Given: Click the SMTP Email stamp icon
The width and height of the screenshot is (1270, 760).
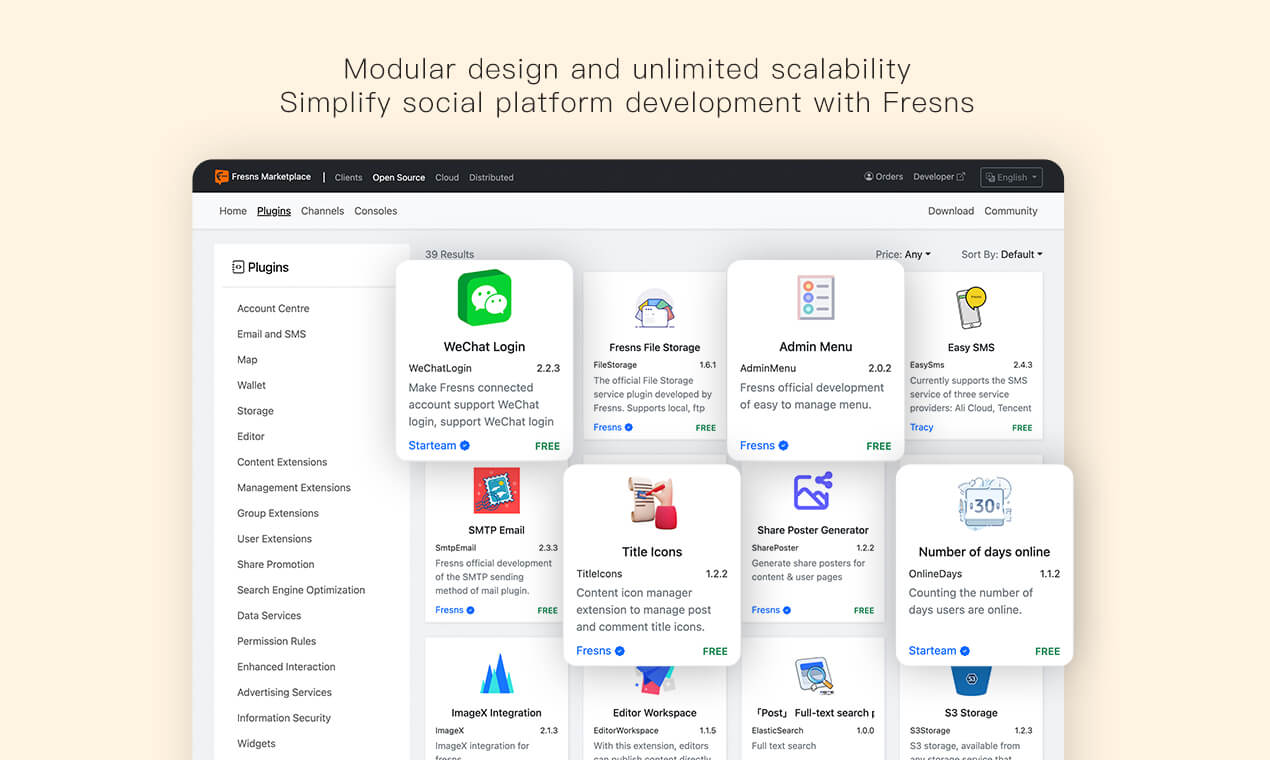Looking at the screenshot, I should point(496,491).
